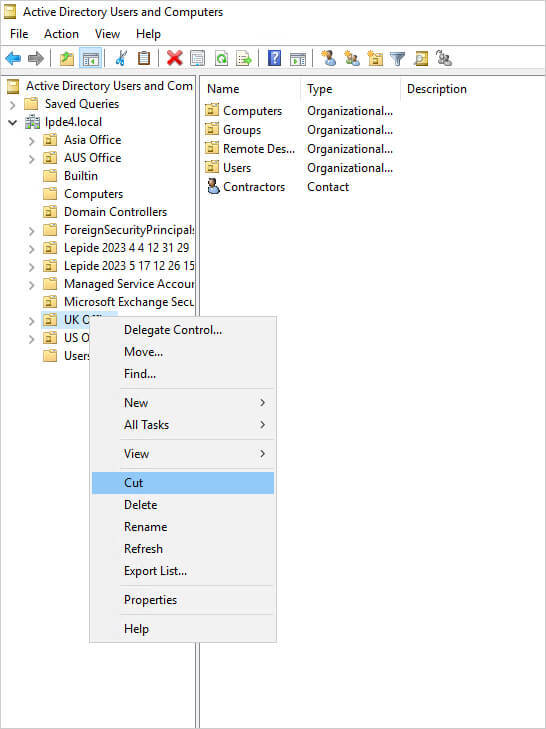The width and height of the screenshot is (546, 729).
Task: Expand the Lepide 2023 4 4 node
Action: pos(32,249)
